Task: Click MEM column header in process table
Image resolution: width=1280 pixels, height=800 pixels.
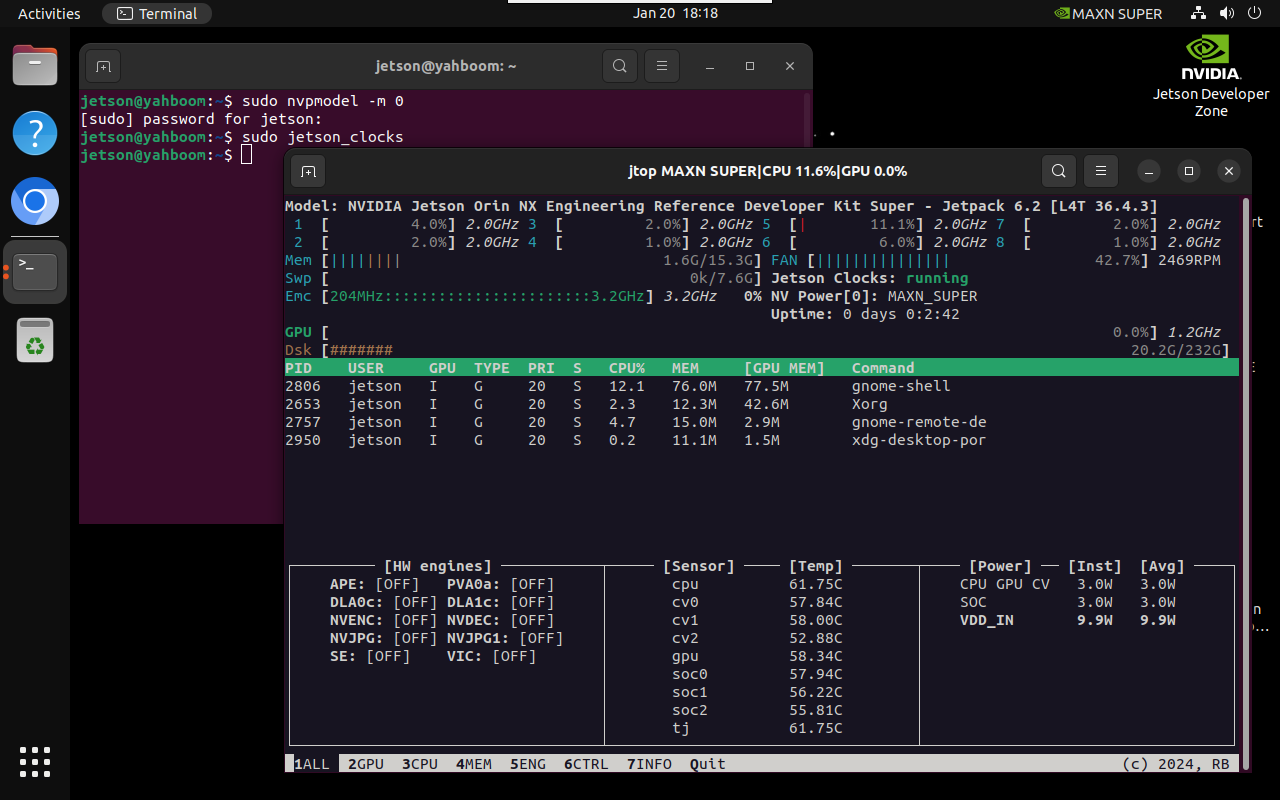Action: point(685,368)
